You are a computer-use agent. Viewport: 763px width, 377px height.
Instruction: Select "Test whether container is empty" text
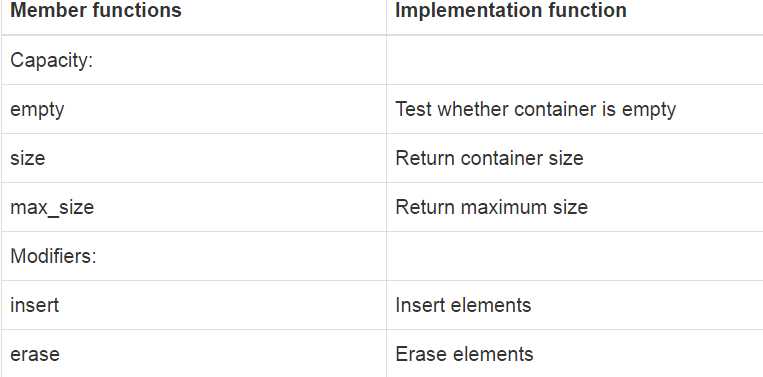535,109
